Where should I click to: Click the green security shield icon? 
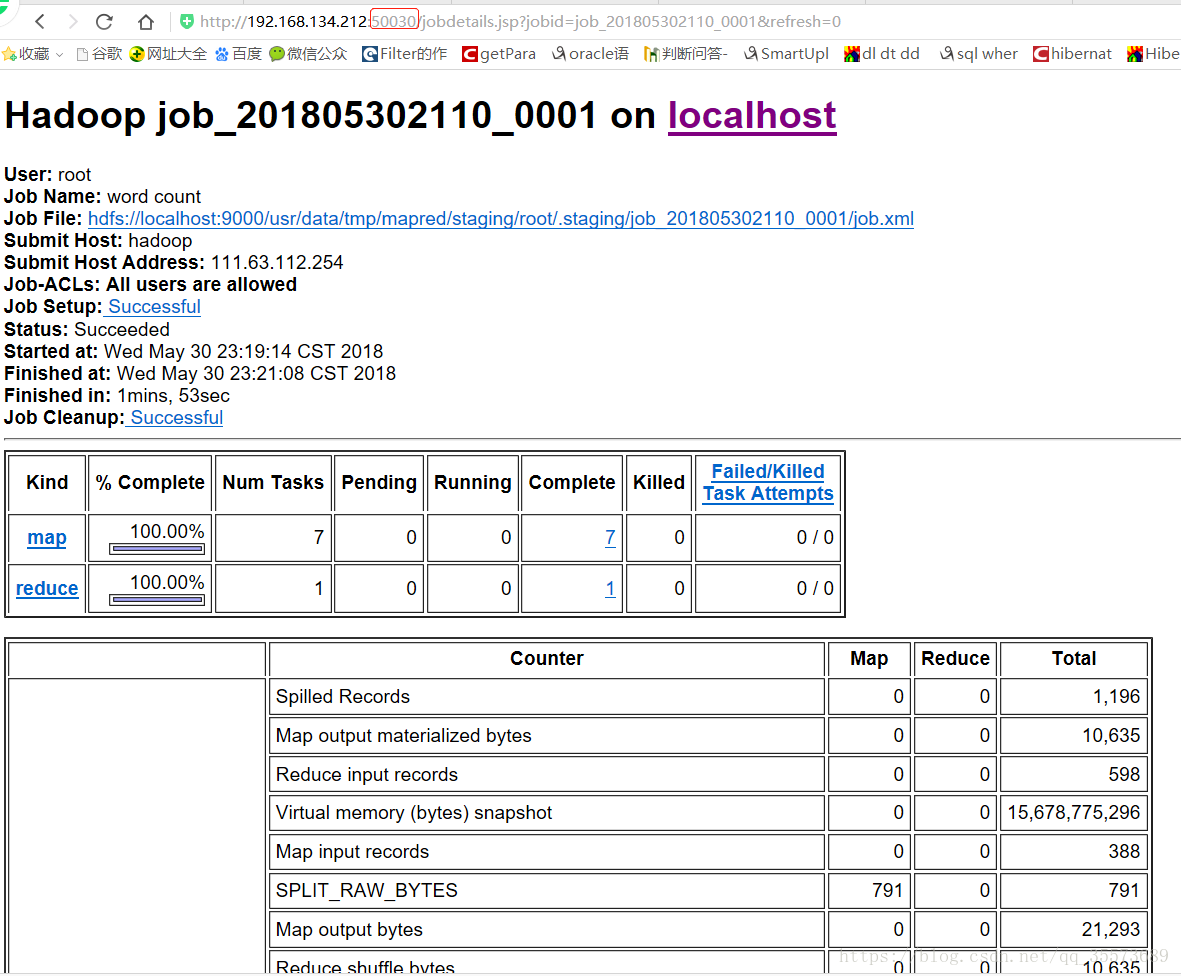pos(187,22)
